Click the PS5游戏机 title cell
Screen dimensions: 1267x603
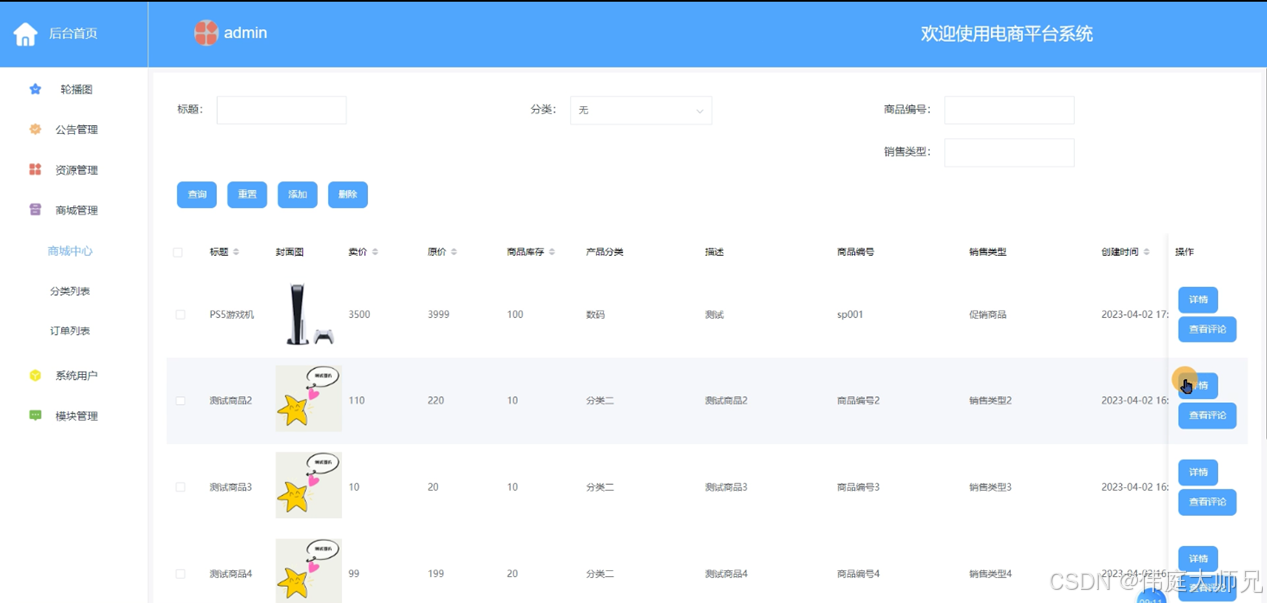pos(232,314)
